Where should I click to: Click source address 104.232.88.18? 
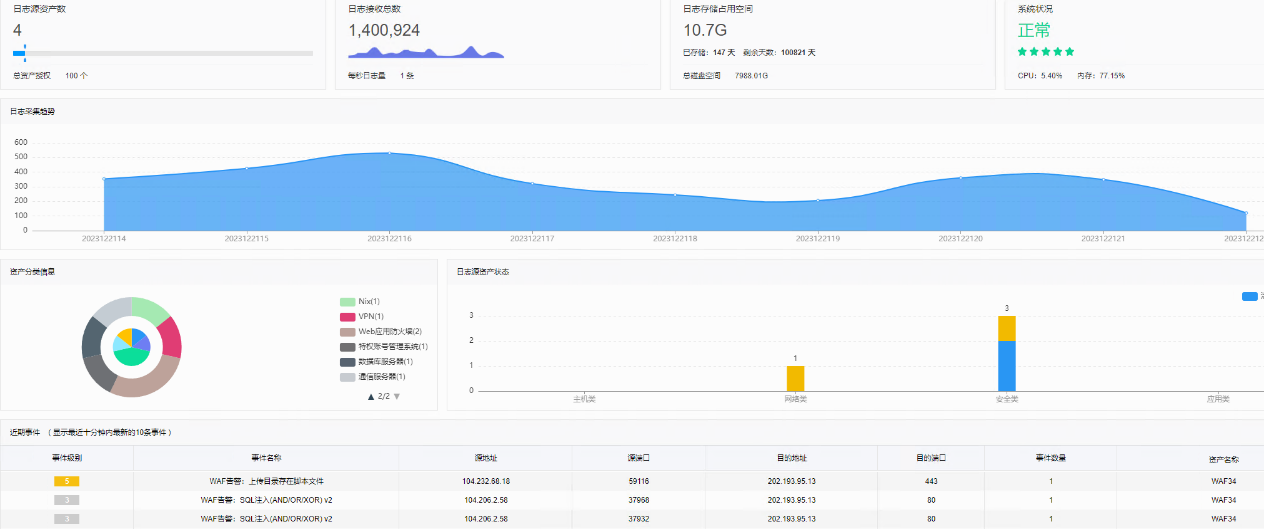click(x=486, y=481)
